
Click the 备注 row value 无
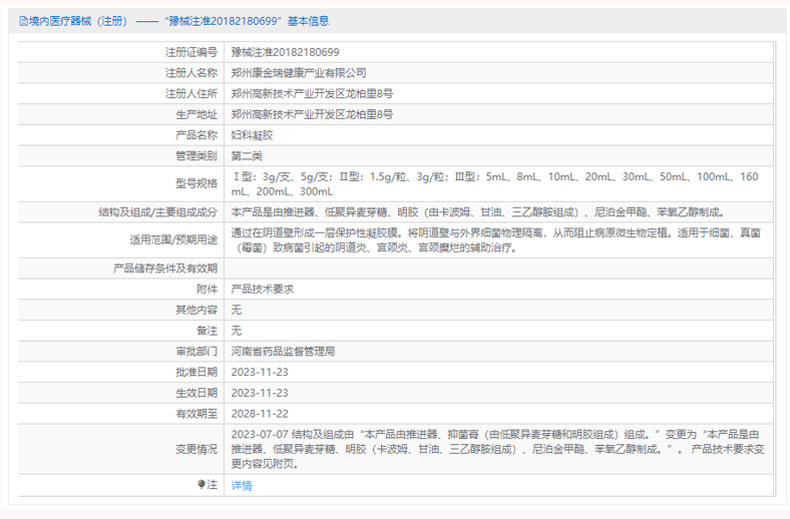(237, 331)
